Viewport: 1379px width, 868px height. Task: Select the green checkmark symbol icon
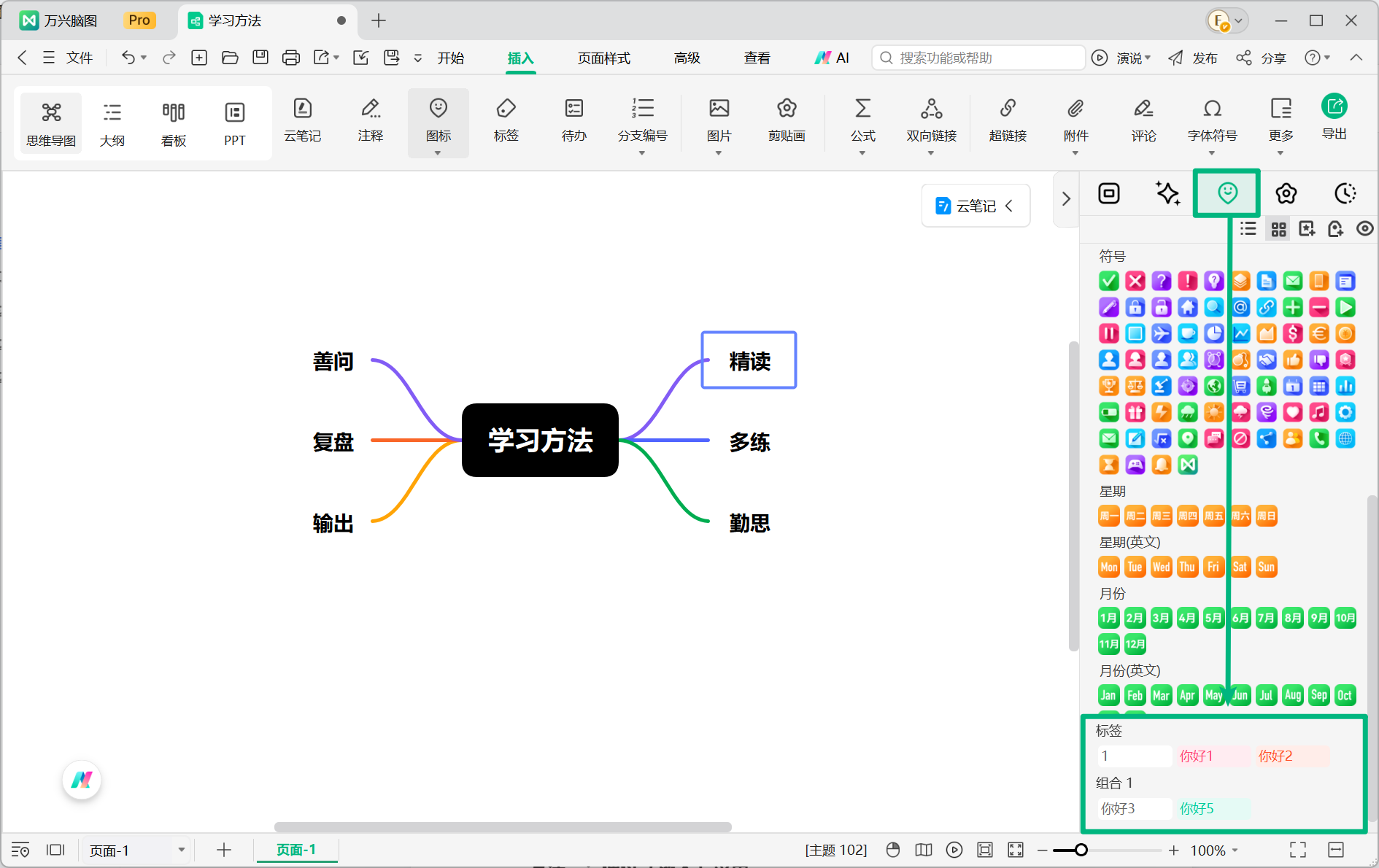tap(1109, 281)
